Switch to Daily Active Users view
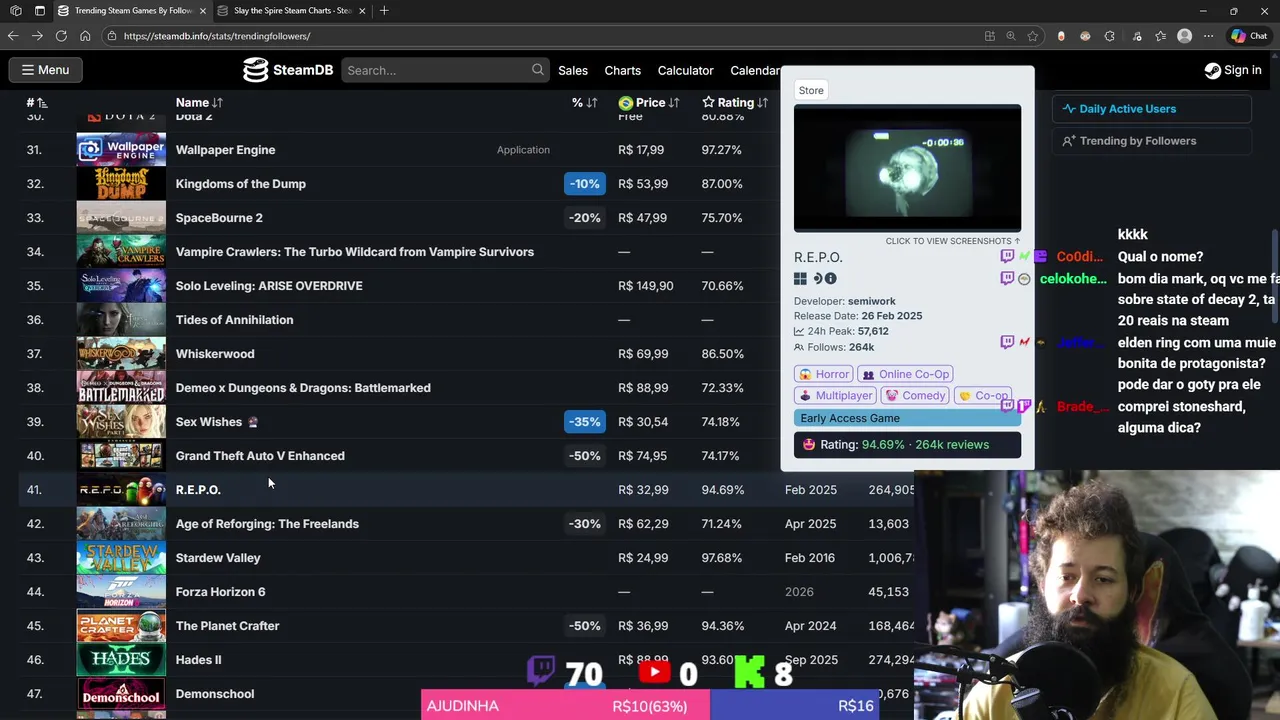1280x720 pixels. tap(1151, 109)
